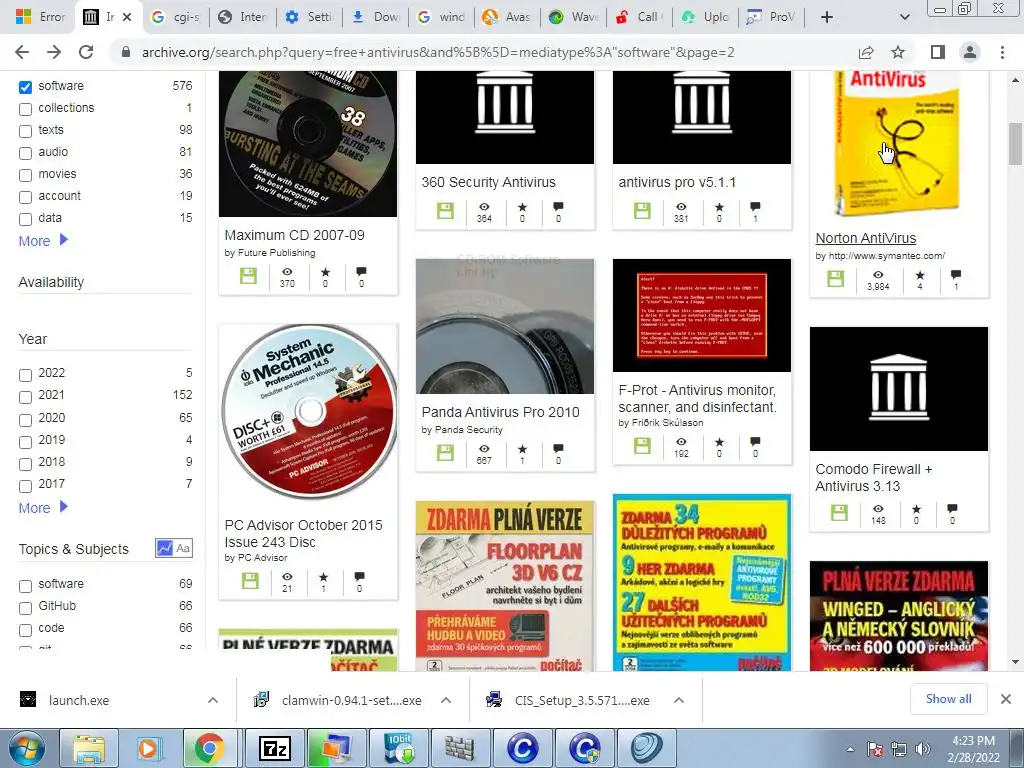Toggle the Topics & Subjects Aa text view icon
The height and width of the screenshot is (768, 1024).
[183, 548]
